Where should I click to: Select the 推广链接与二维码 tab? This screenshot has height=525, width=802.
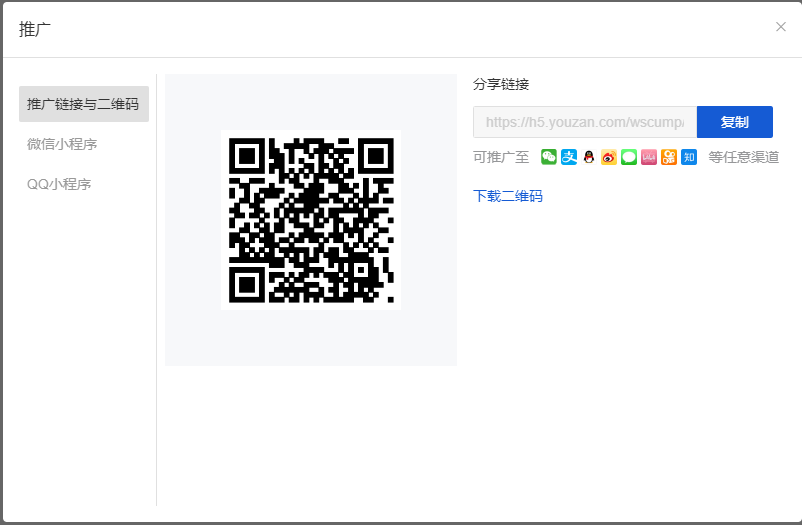(83, 104)
